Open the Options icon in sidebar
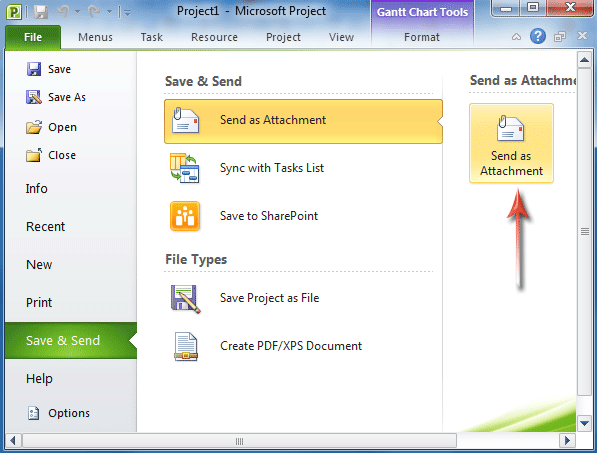Screen dimensions: 597x453 coord(34,413)
